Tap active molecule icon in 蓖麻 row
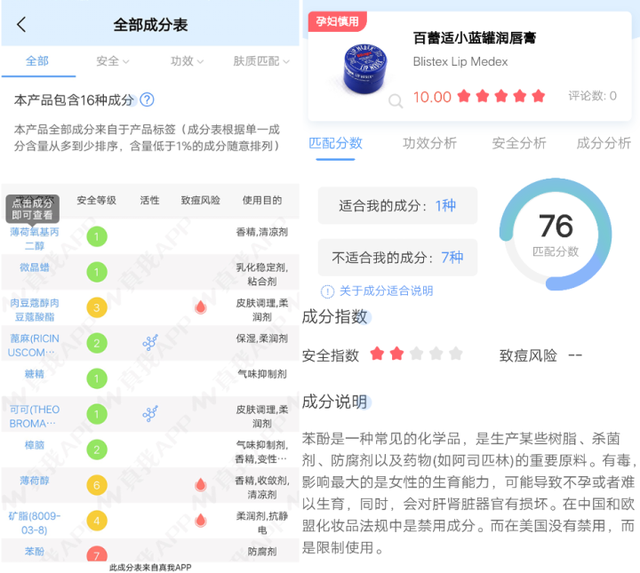 (x=150, y=343)
